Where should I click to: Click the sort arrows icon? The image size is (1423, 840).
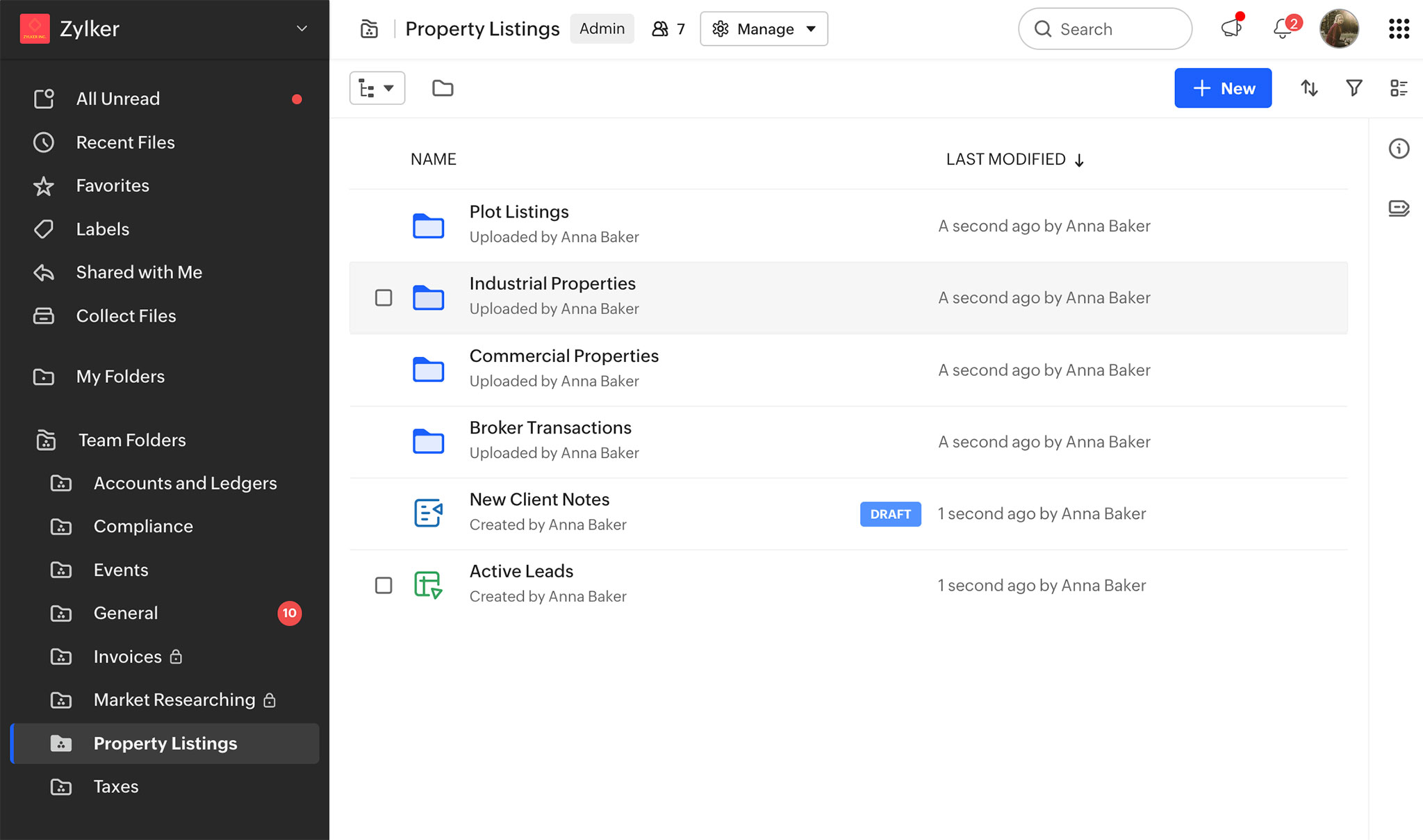point(1309,88)
